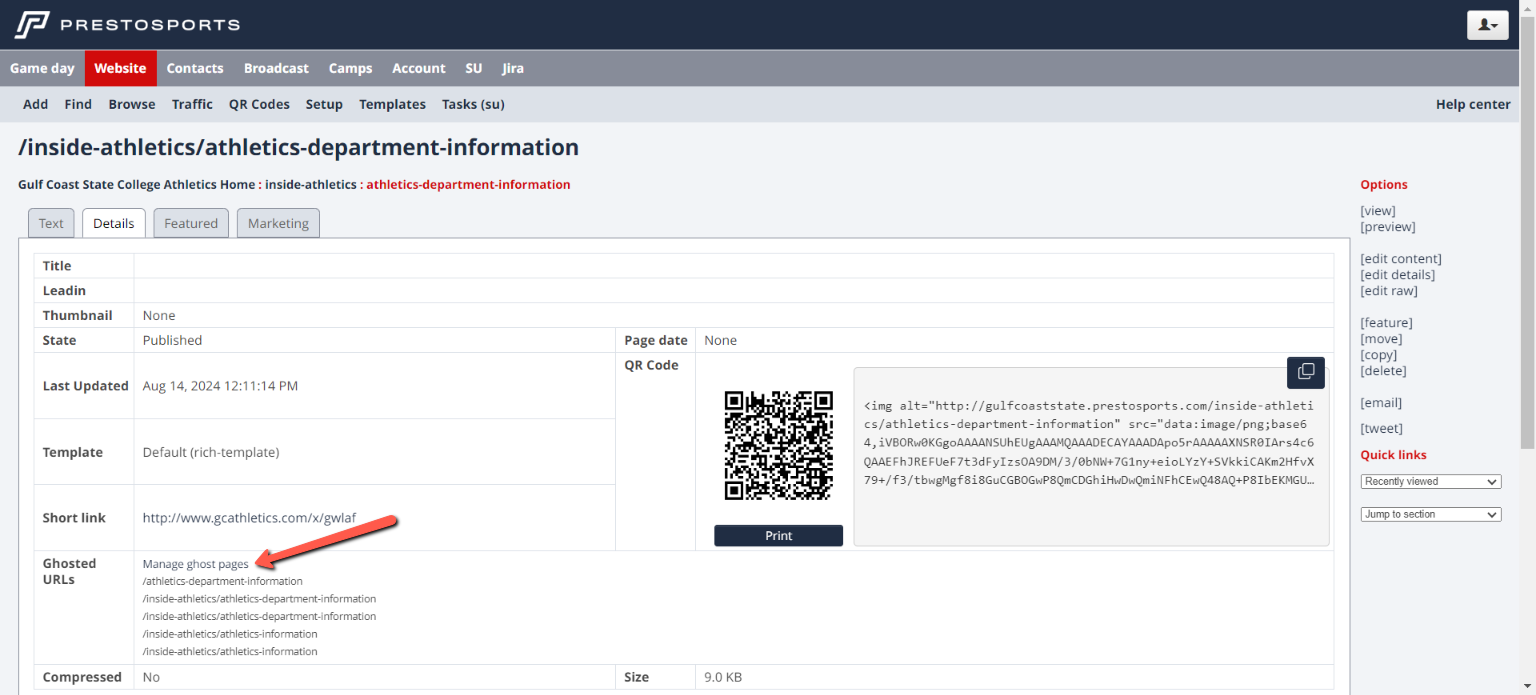Open the user account menu icon
This screenshot has width=1536, height=695.
click(x=1487, y=25)
